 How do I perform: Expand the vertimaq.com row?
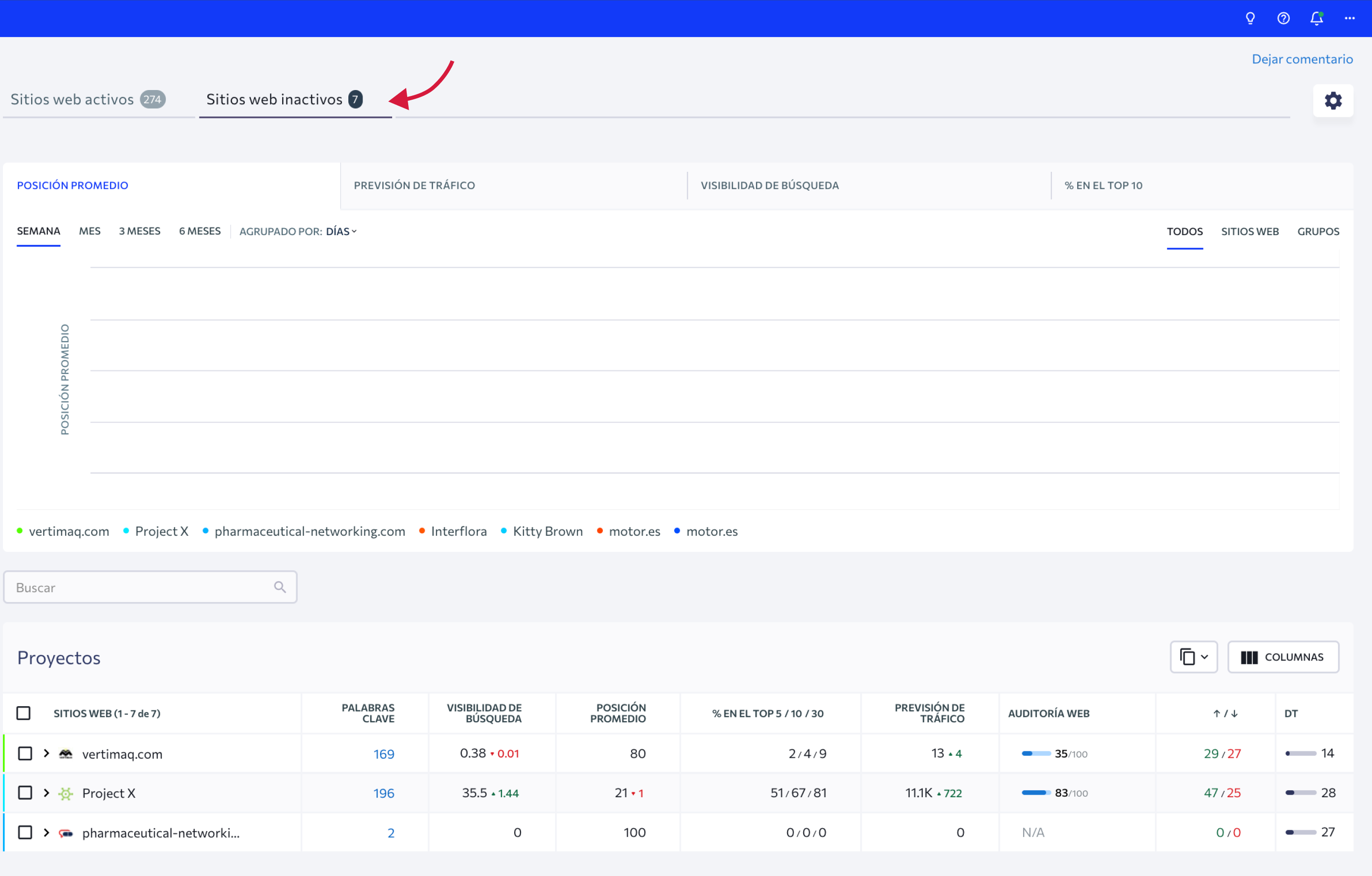47,753
